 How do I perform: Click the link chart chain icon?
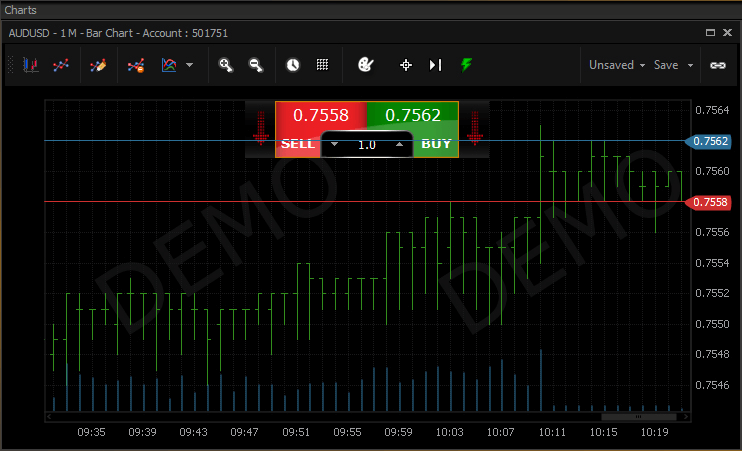point(717,65)
